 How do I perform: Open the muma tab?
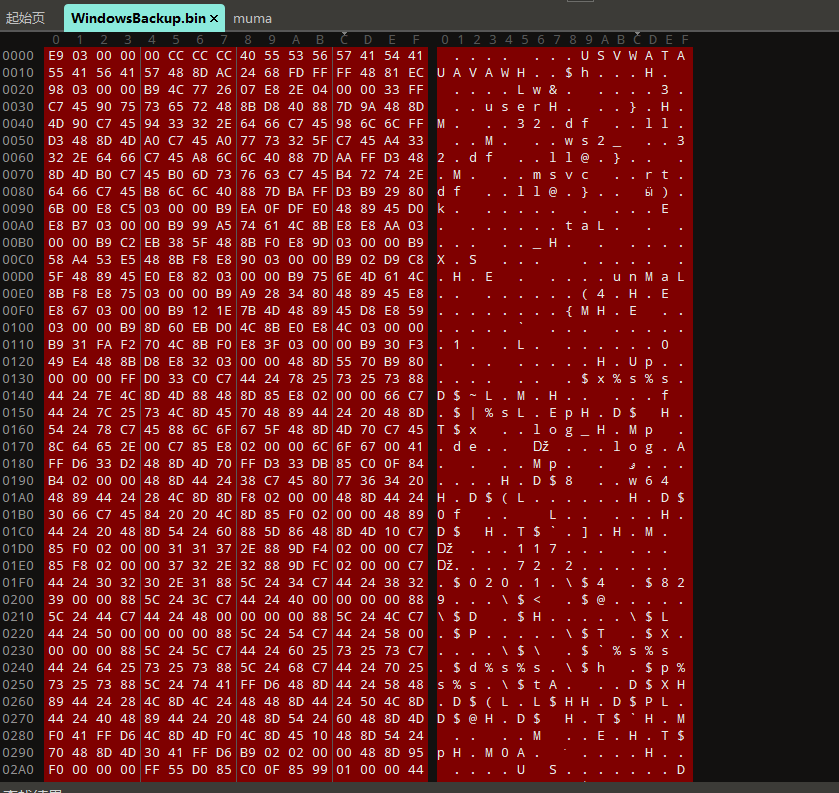253,19
